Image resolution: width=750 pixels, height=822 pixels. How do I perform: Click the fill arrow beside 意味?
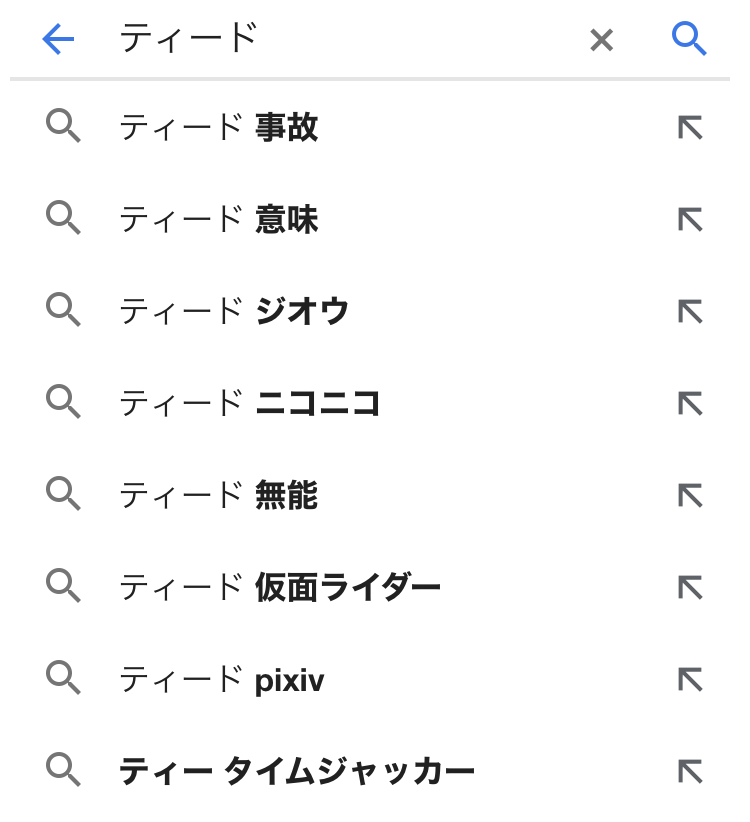690,219
